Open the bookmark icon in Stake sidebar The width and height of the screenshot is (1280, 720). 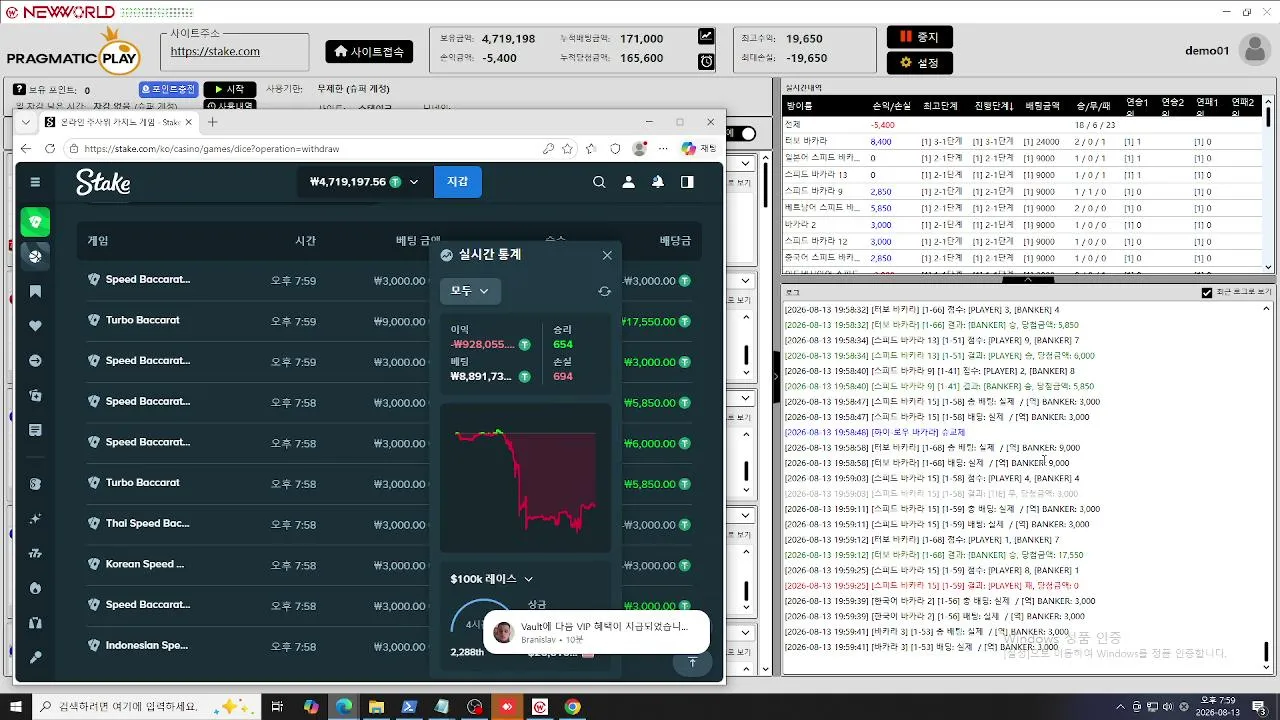click(35, 291)
